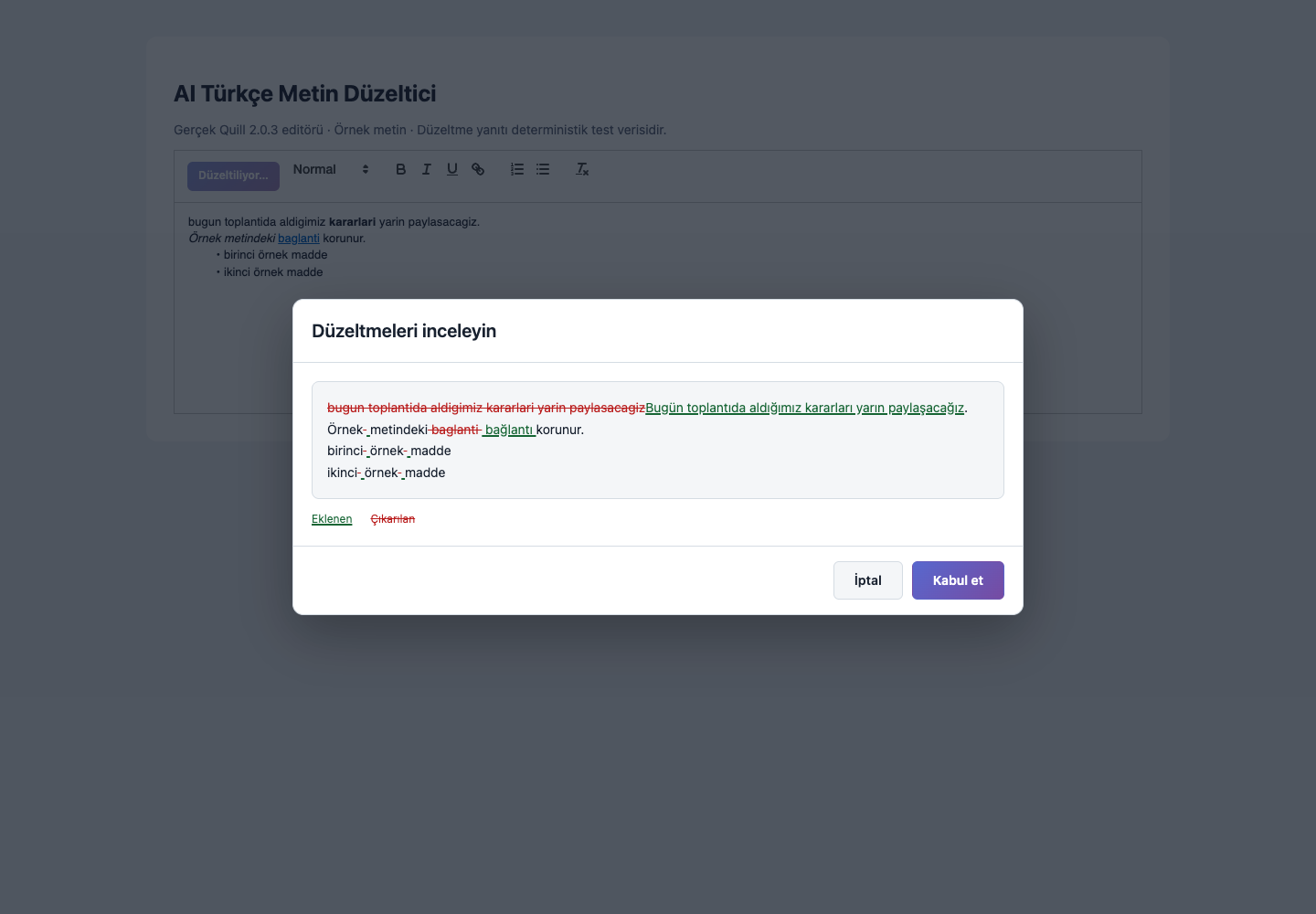Apply ordered numbered list formatting
The height and width of the screenshot is (914, 1316).
(517, 169)
